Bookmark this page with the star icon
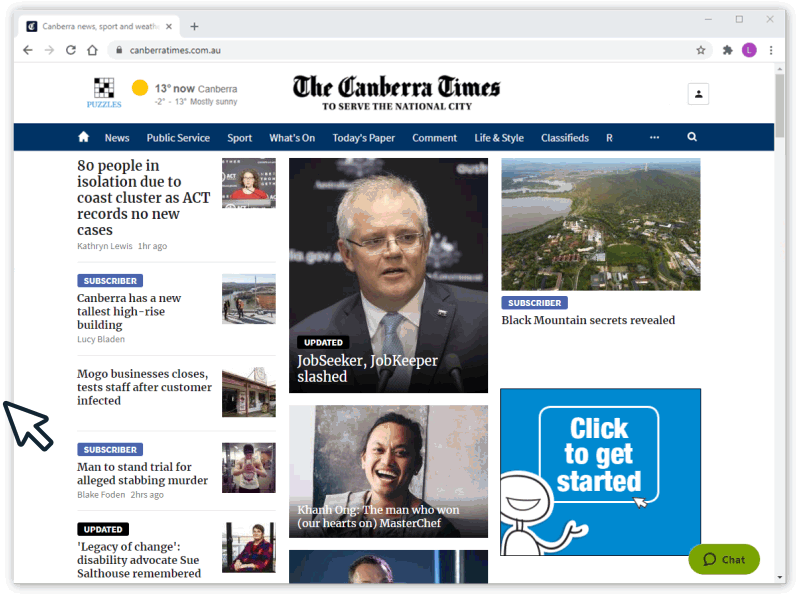The height and width of the screenshot is (600, 800). click(x=701, y=50)
